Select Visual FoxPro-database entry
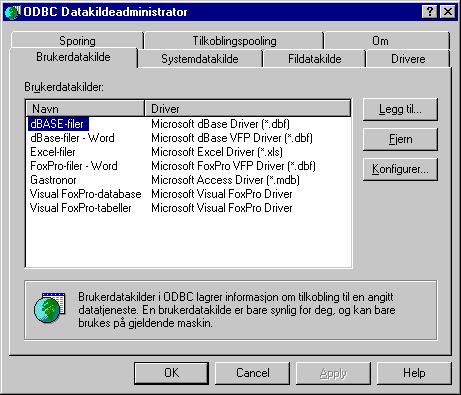This screenshot has height=395, width=461. point(86,194)
